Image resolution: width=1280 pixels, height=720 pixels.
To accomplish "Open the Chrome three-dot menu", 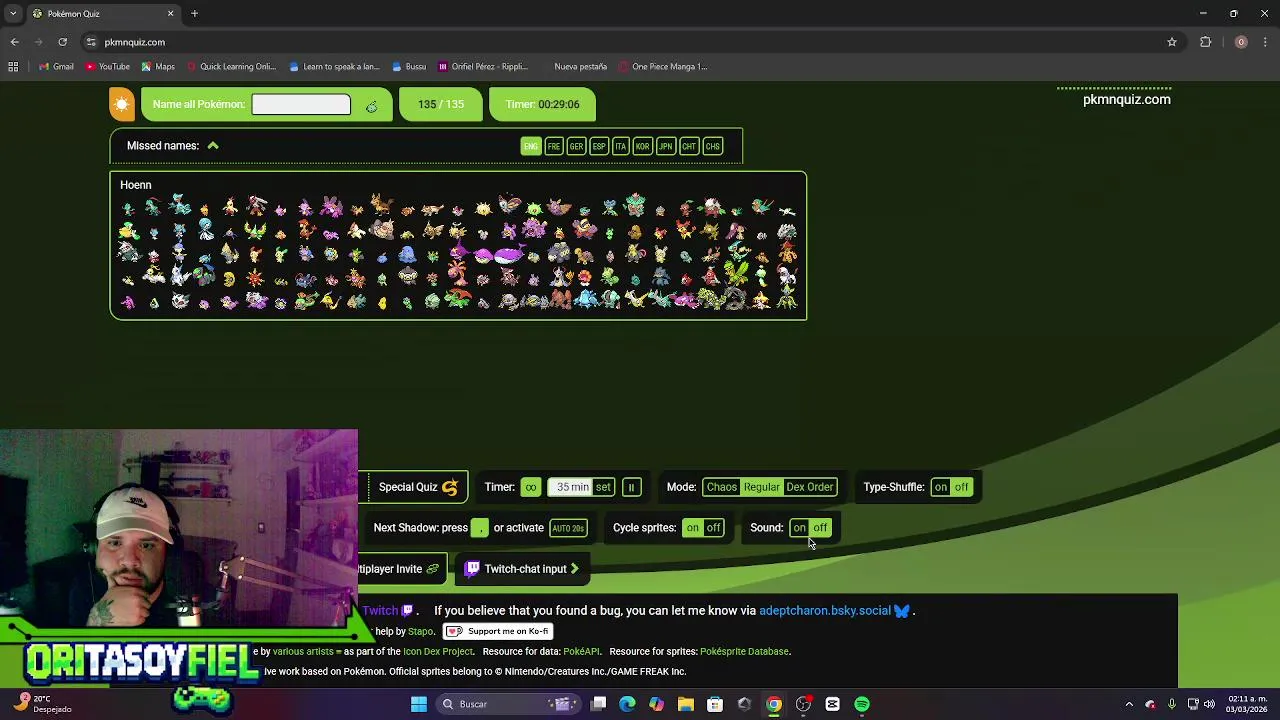I will 1266,42.
